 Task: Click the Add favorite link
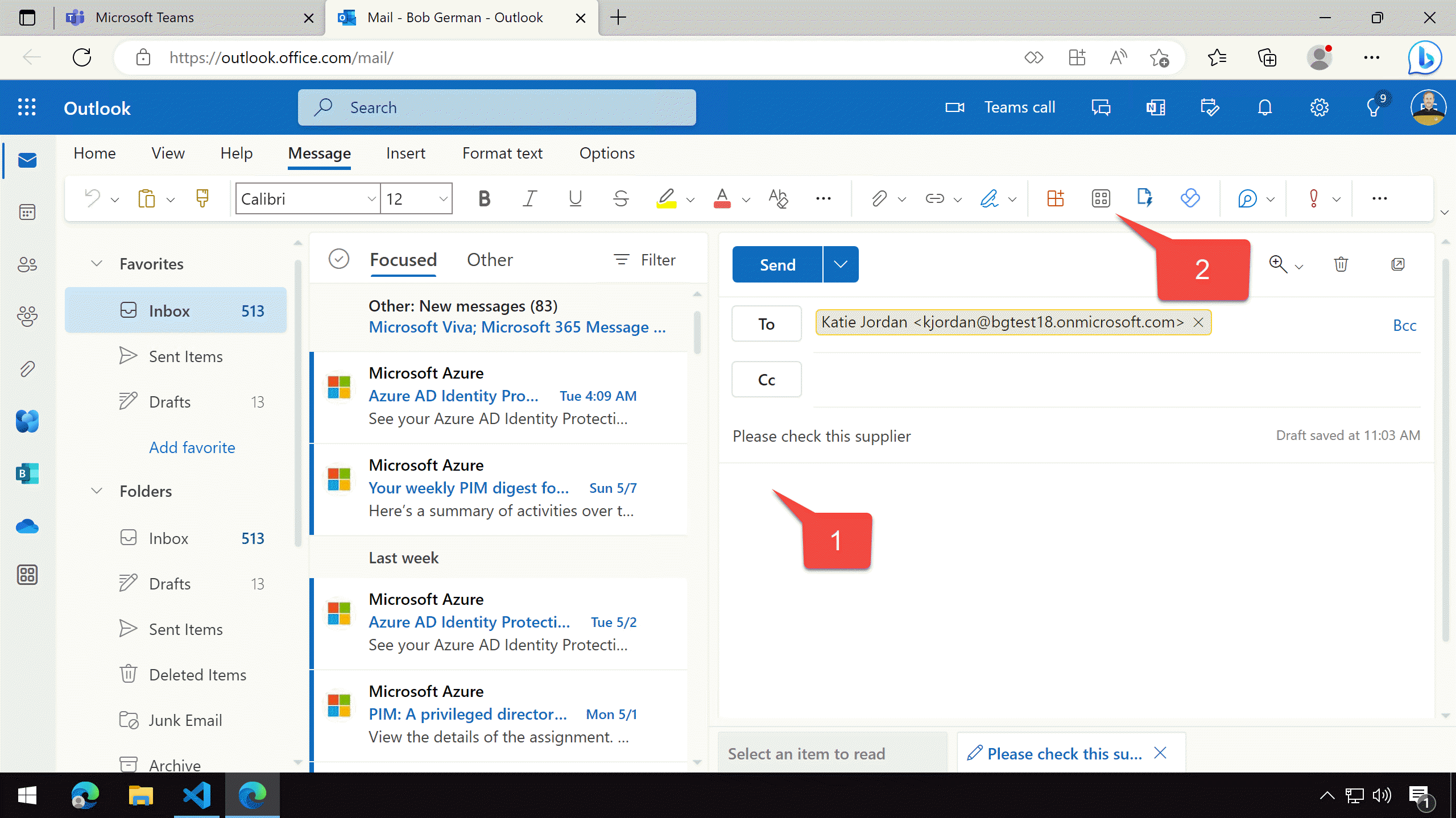[x=192, y=447]
